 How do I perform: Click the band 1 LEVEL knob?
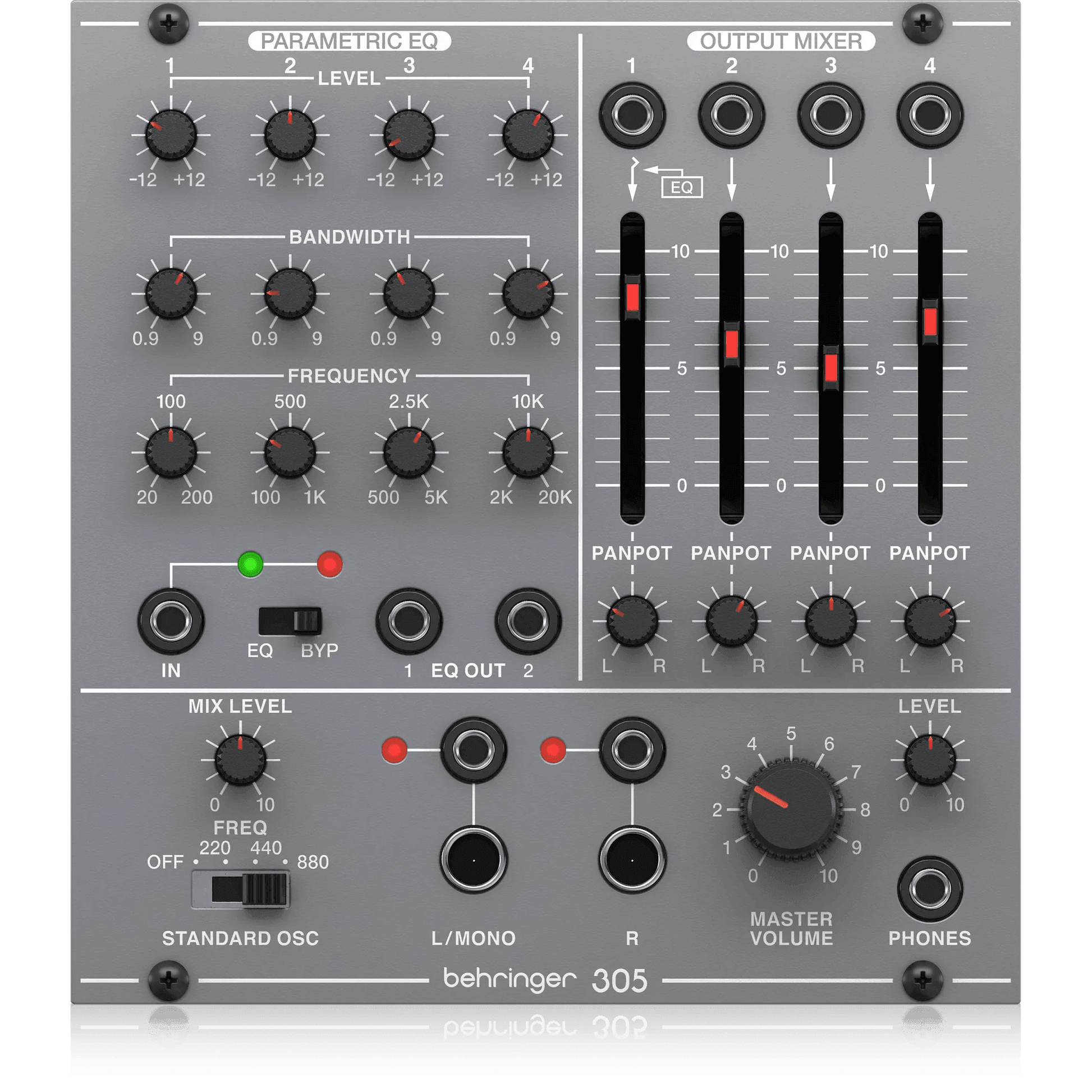coord(171,135)
